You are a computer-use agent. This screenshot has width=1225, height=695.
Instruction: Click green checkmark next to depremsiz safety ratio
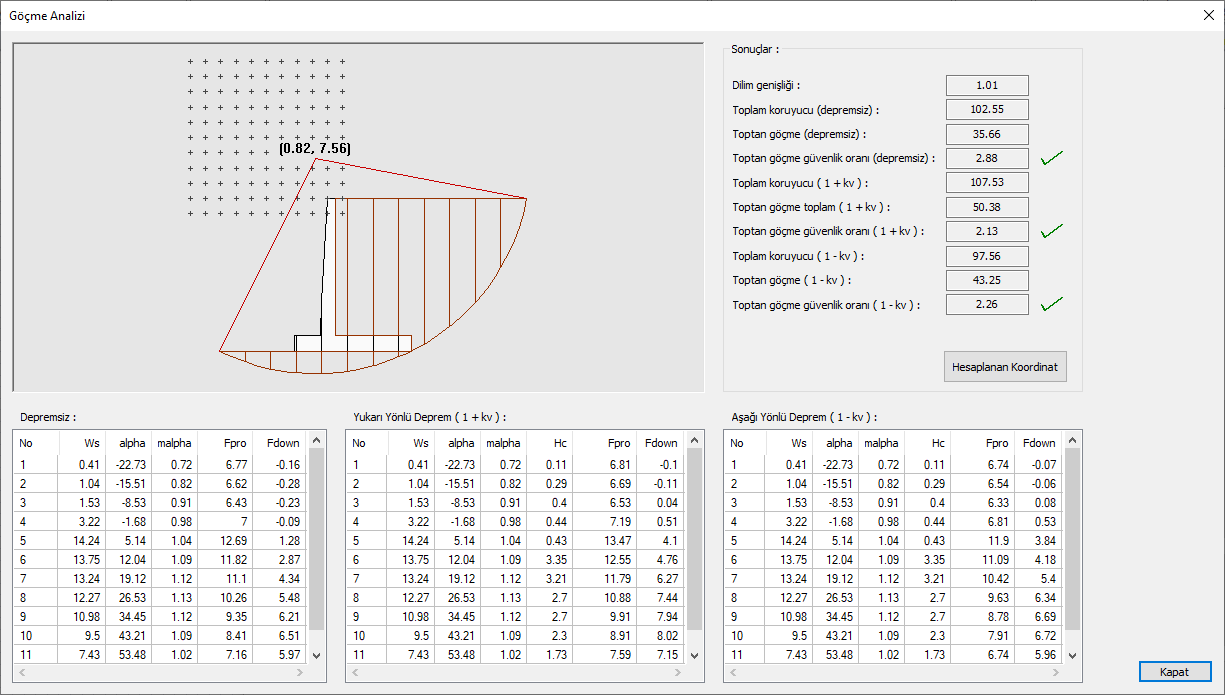[1051, 158]
